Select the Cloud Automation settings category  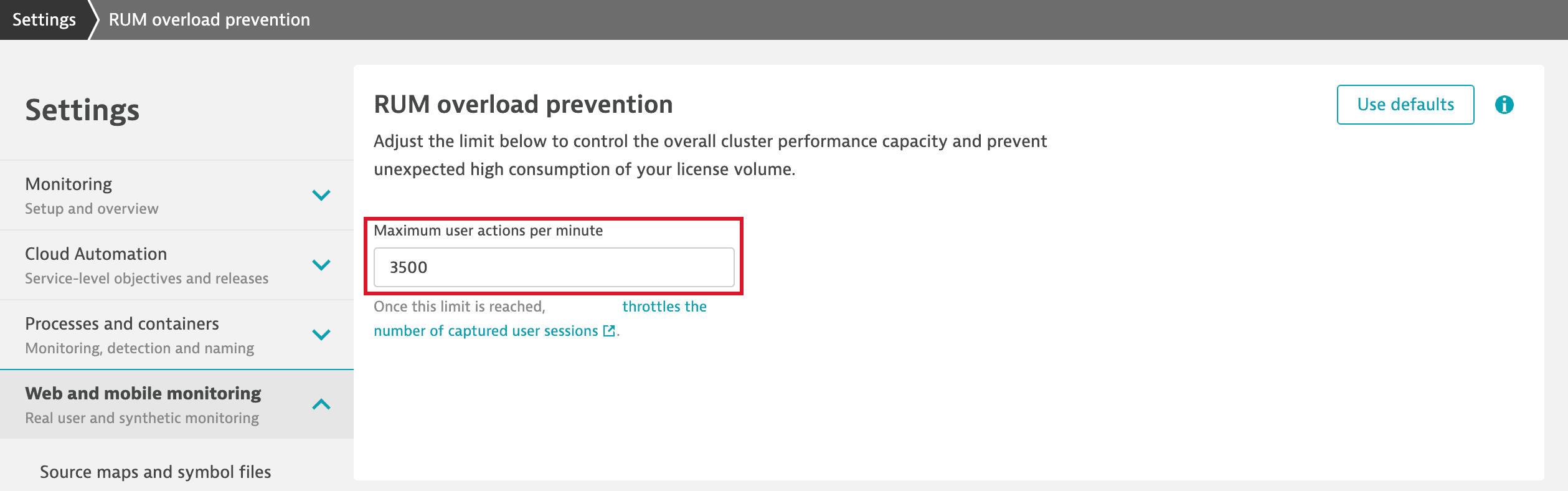pos(96,254)
